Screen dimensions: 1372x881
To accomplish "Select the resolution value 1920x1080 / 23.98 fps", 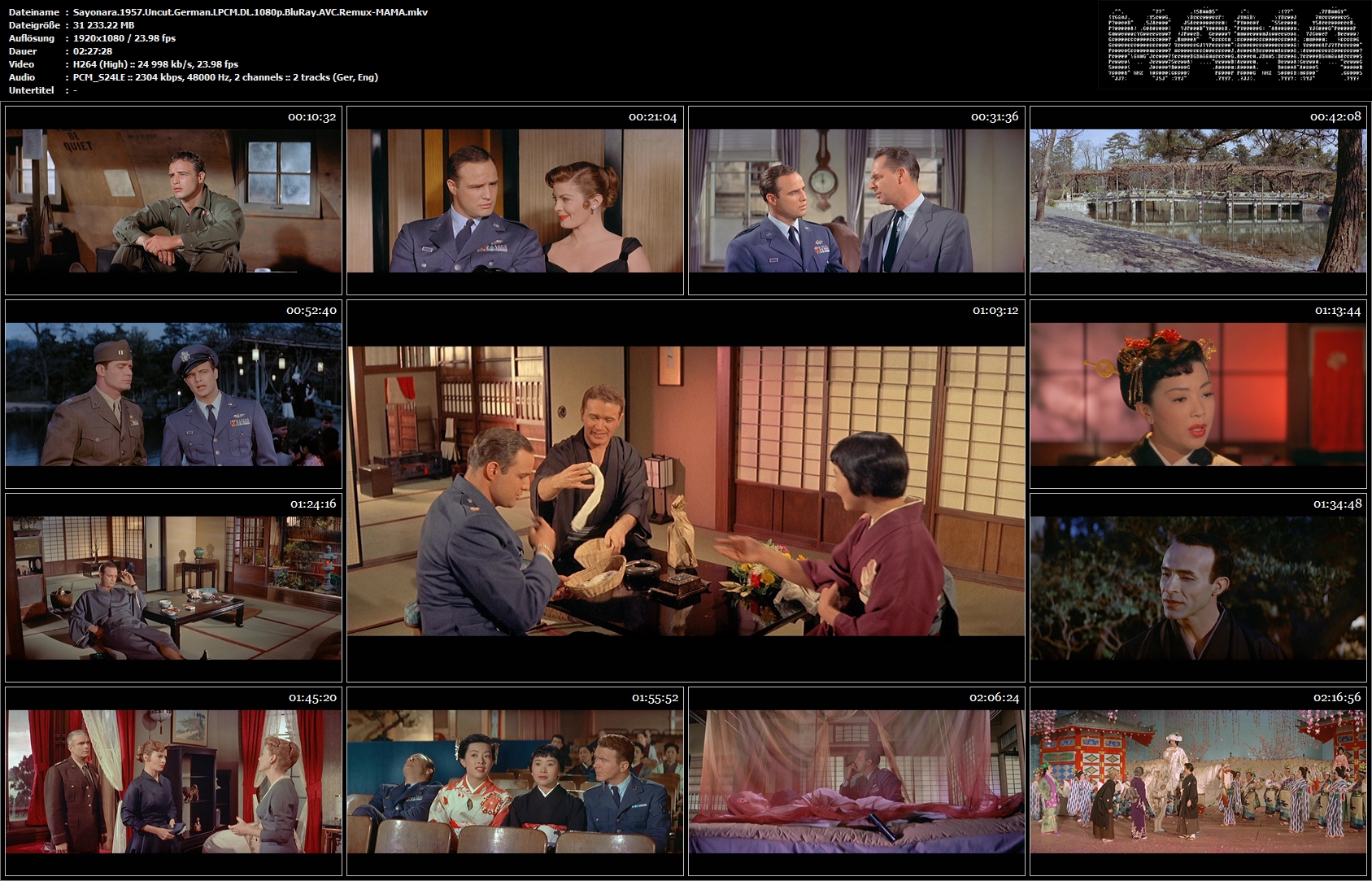I will coord(124,38).
